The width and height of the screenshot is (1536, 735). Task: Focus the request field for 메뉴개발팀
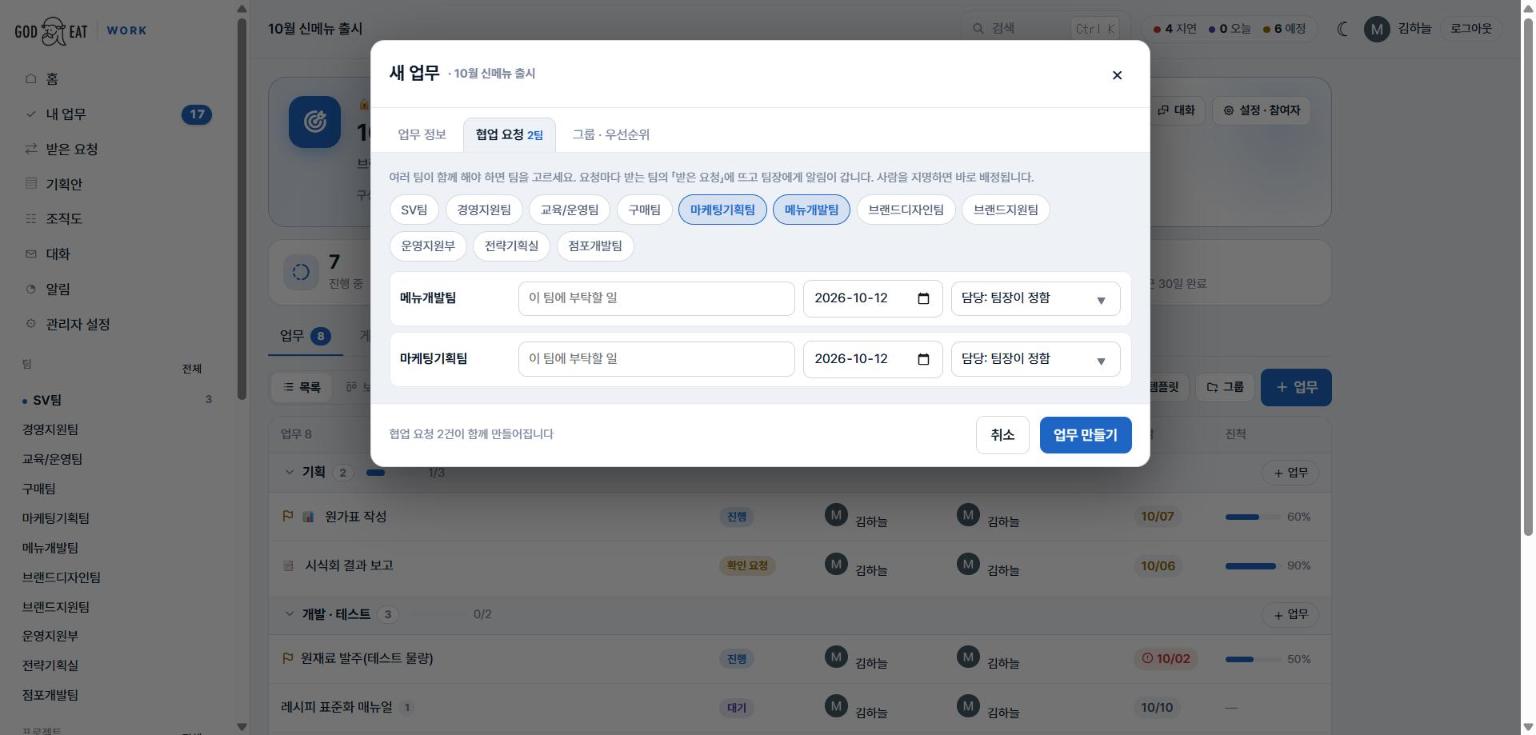coord(656,299)
